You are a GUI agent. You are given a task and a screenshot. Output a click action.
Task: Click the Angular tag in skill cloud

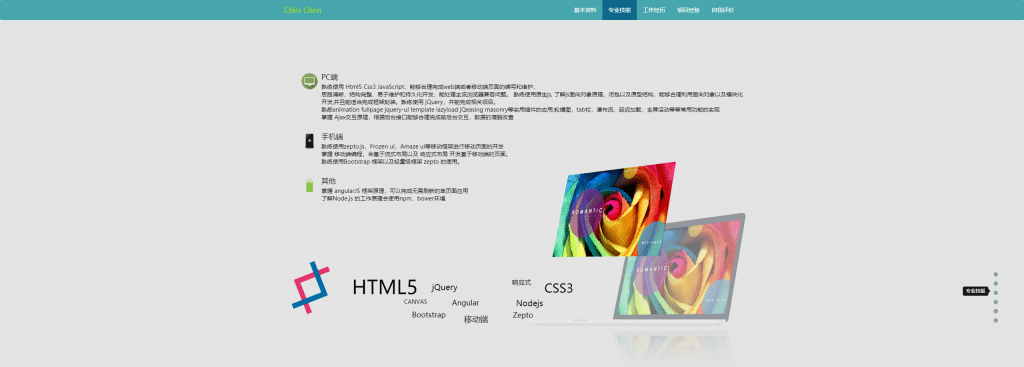465,302
